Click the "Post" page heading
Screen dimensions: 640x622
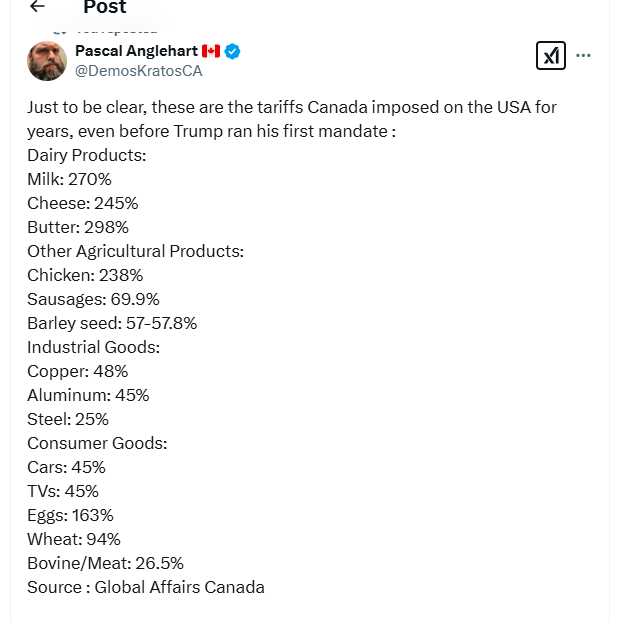tap(105, 8)
